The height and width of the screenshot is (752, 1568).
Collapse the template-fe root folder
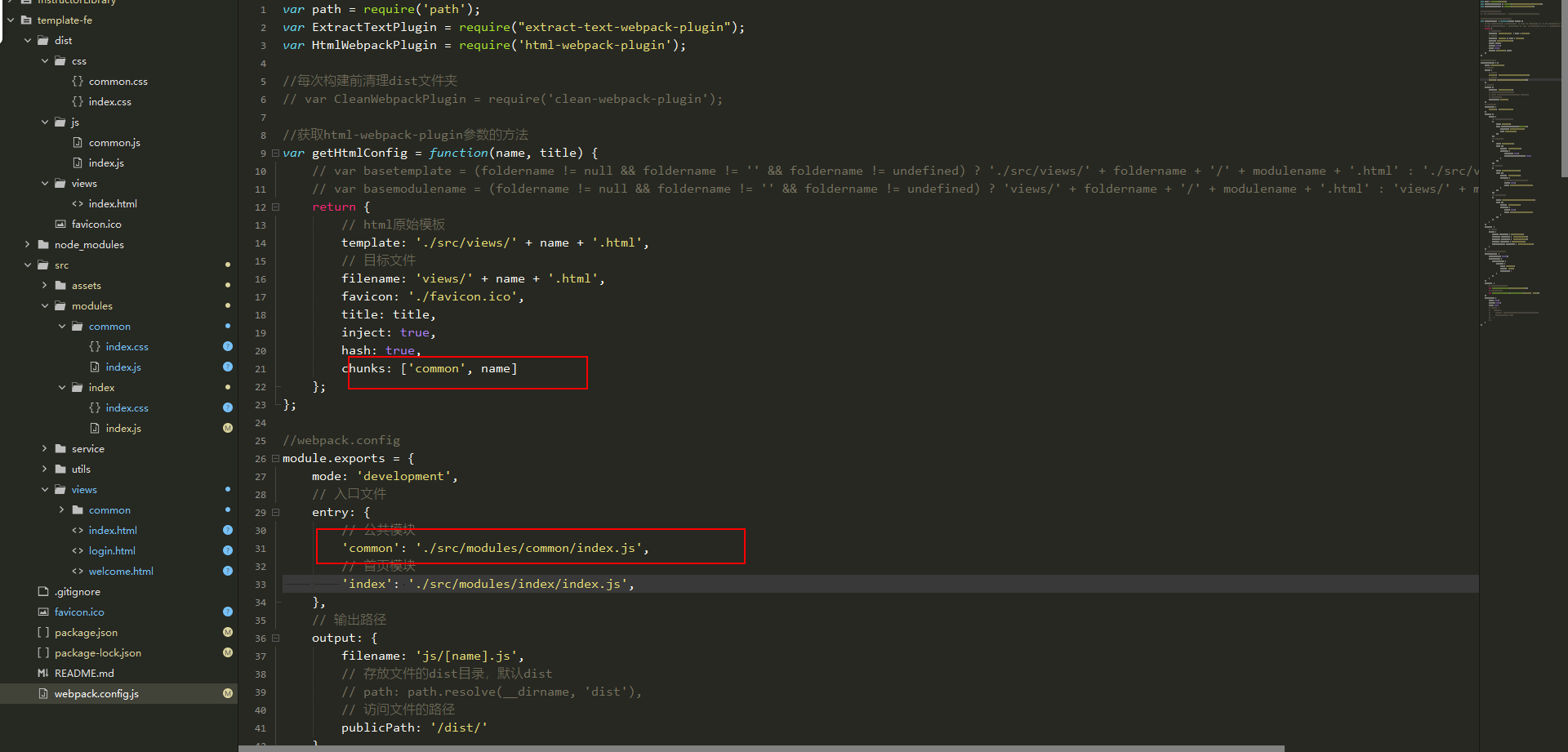(11, 20)
